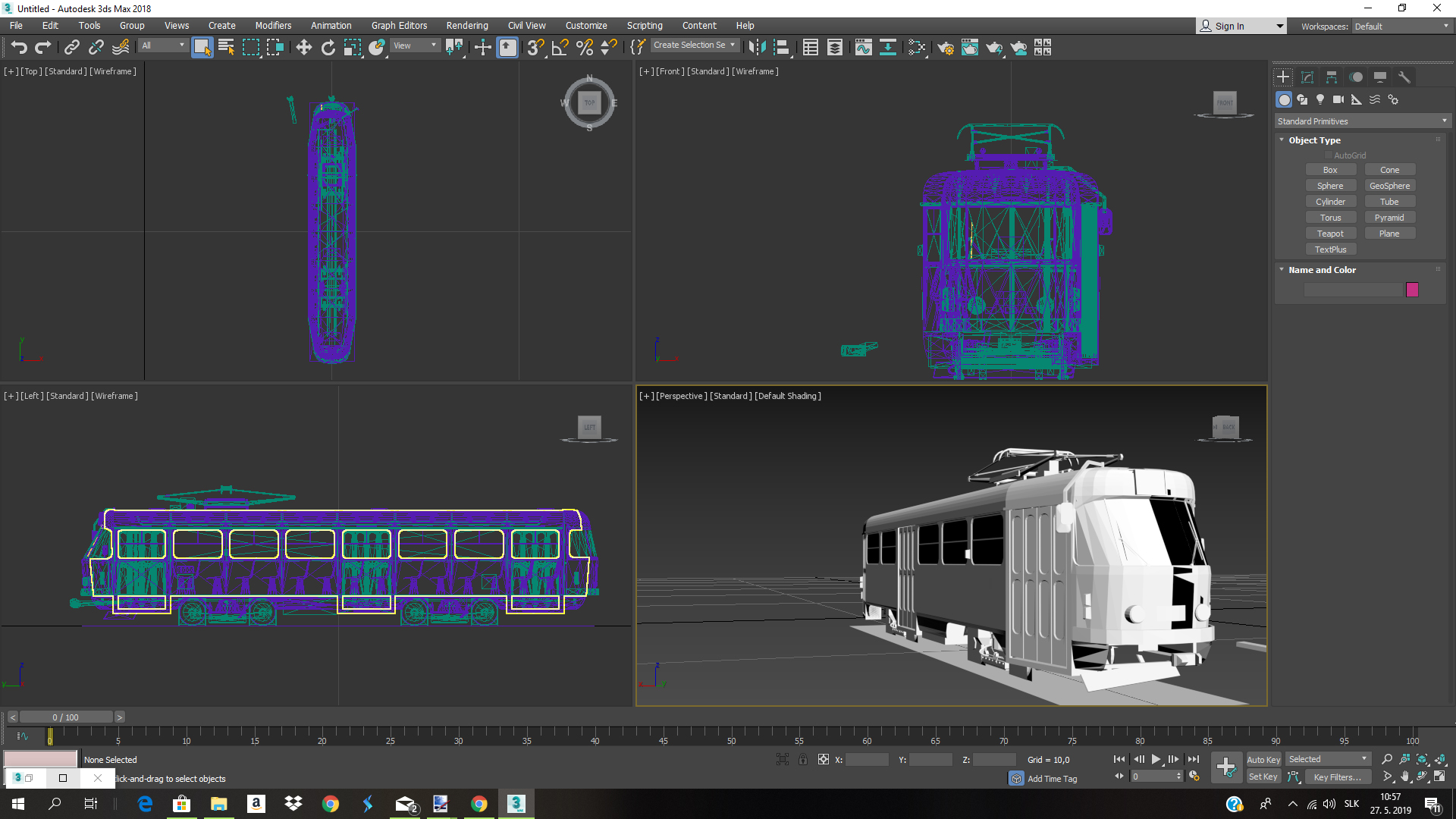The height and width of the screenshot is (819, 1456).
Task: Switch to Cameras category icon
Action: pos(1338,99)
